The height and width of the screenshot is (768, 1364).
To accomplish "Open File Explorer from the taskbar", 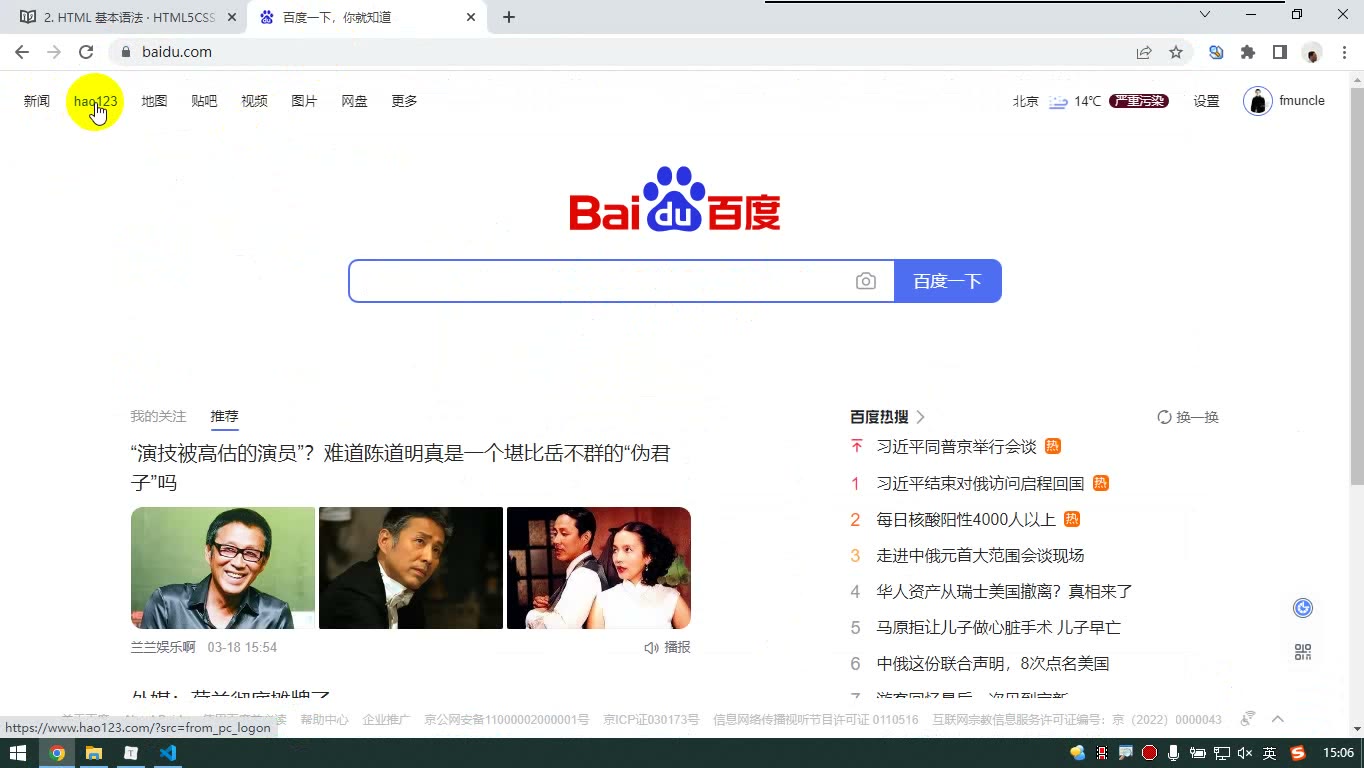I will pos(94,753).
